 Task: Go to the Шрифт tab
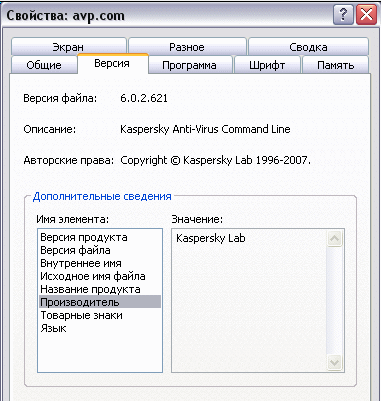point(267,65)
